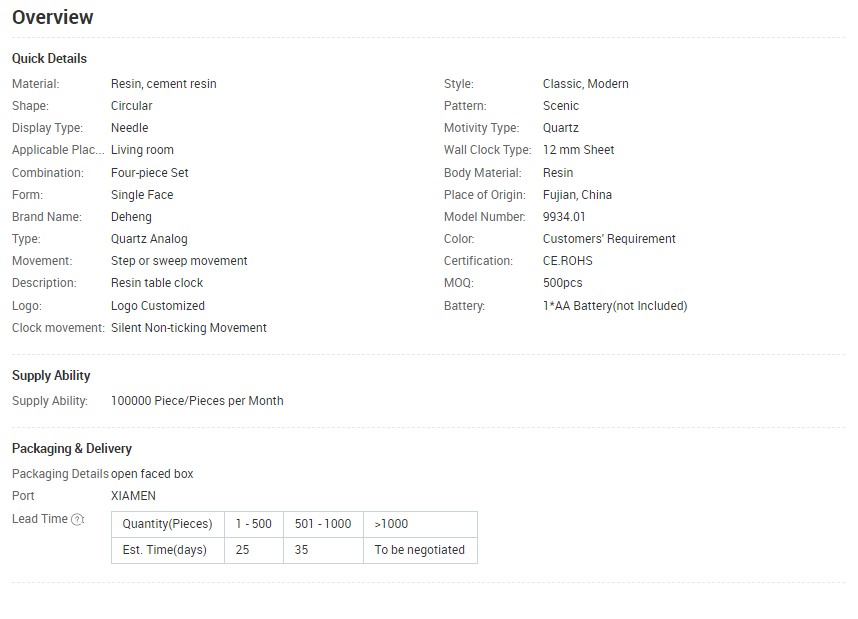Image resolution: width=858 pixels, height=619 pixels.
Task: Click the 'Place of Origin:' label
Action: pyautogui.click(x=485, y=195)
